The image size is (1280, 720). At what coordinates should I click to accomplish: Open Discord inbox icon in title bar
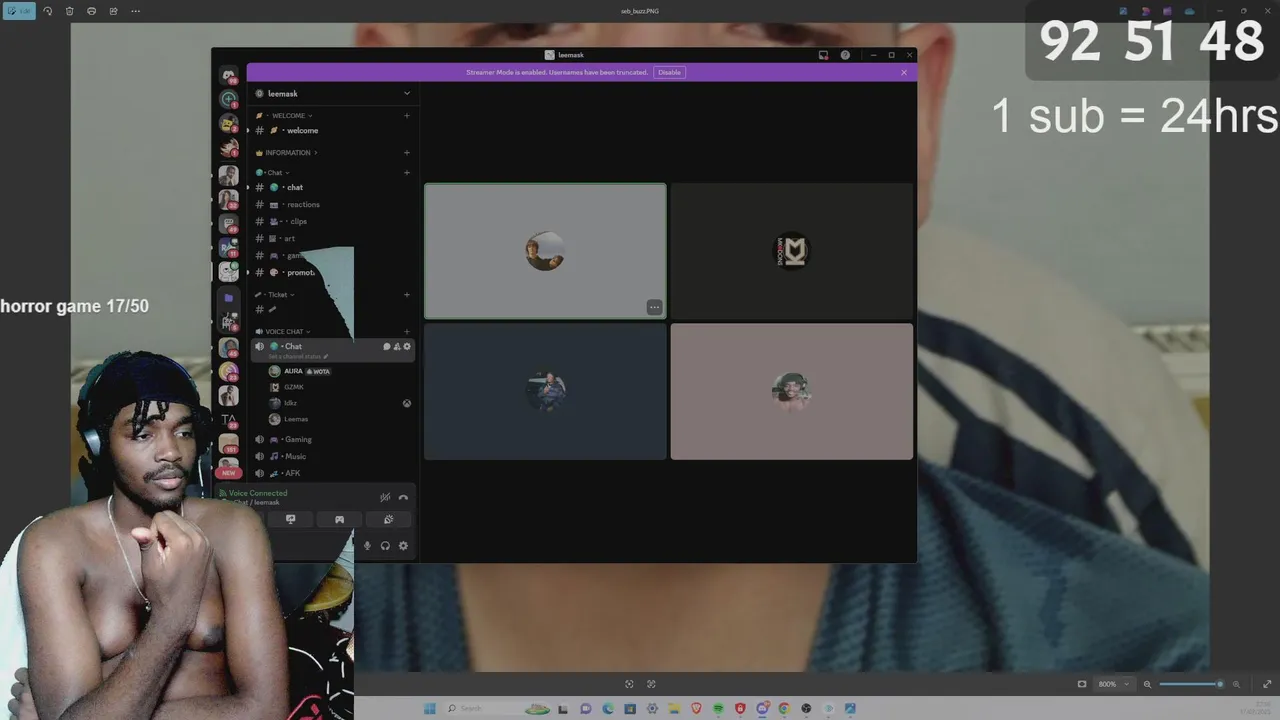[823, 55]
